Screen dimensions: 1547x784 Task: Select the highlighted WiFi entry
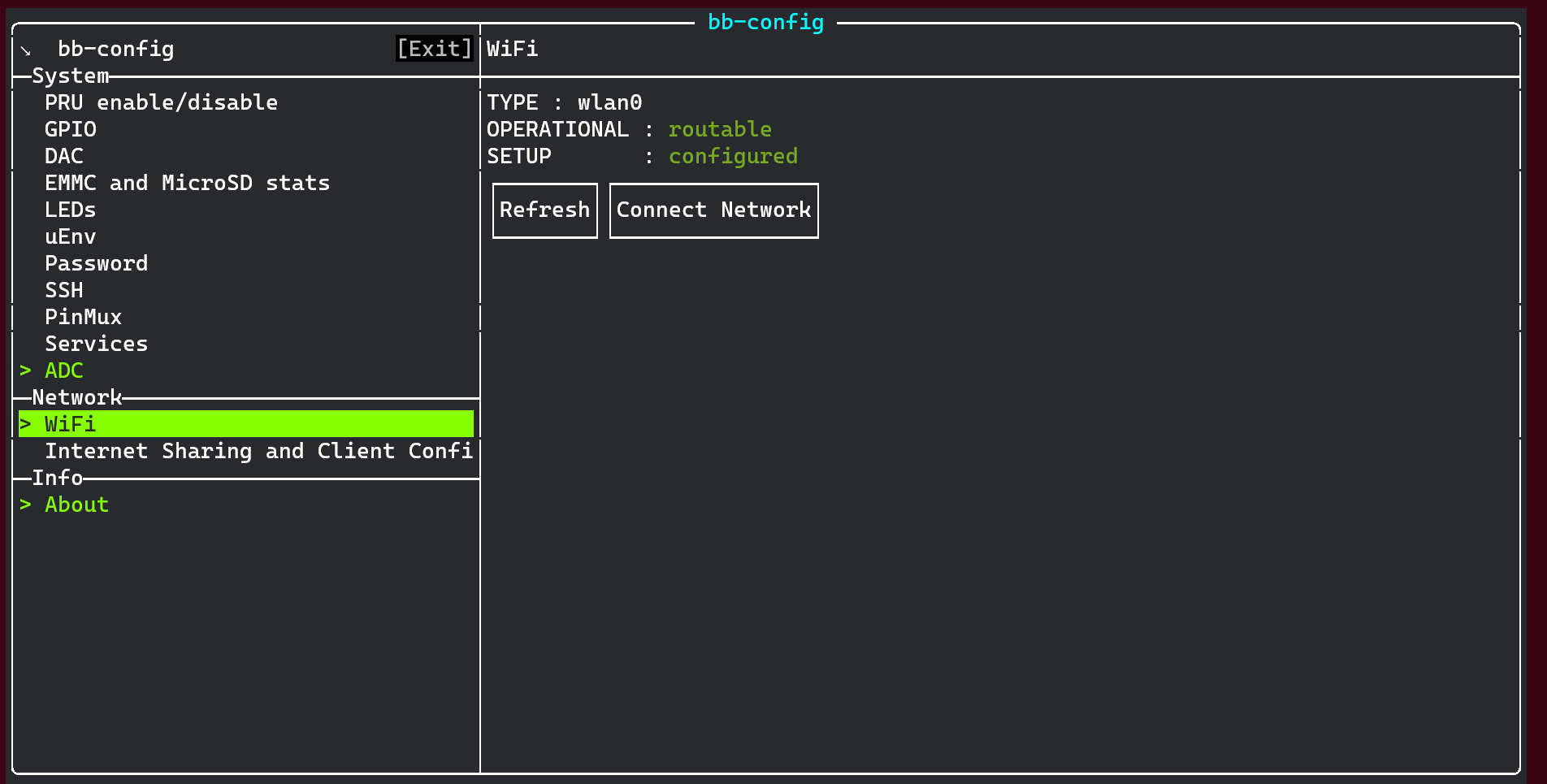click(71, 424)
